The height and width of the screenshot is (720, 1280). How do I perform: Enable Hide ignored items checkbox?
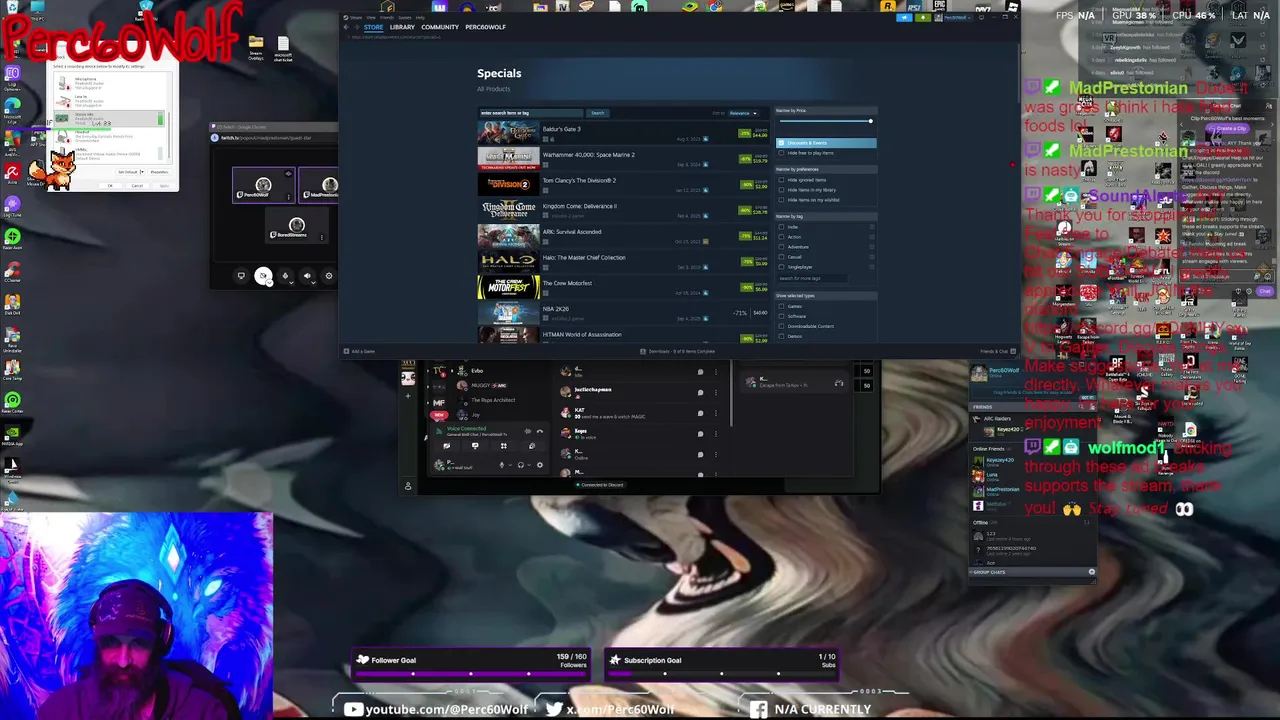781,180
